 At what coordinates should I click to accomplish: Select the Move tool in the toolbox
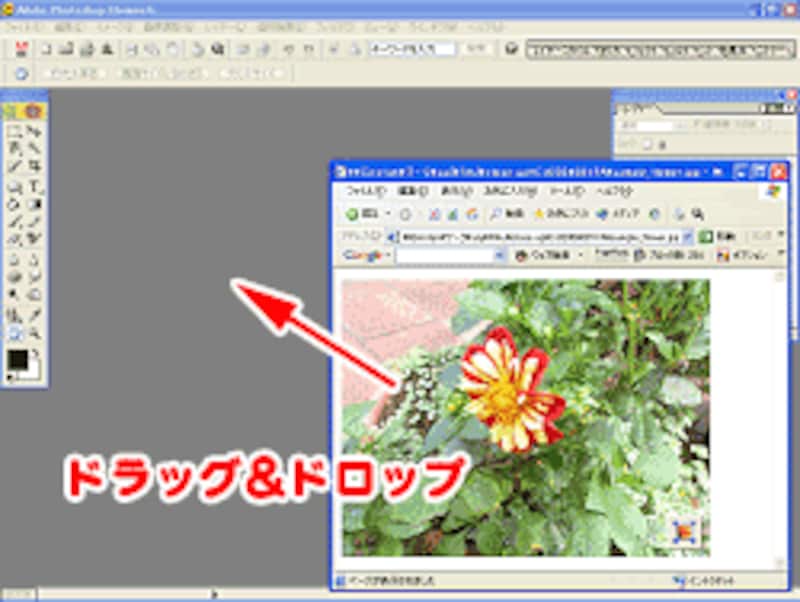click(x=36, y=132)
